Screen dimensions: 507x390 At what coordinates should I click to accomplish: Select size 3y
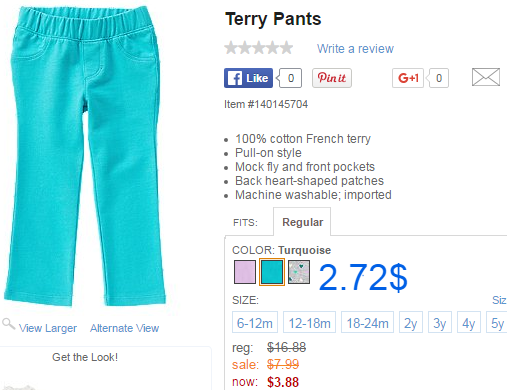point(440,322)
